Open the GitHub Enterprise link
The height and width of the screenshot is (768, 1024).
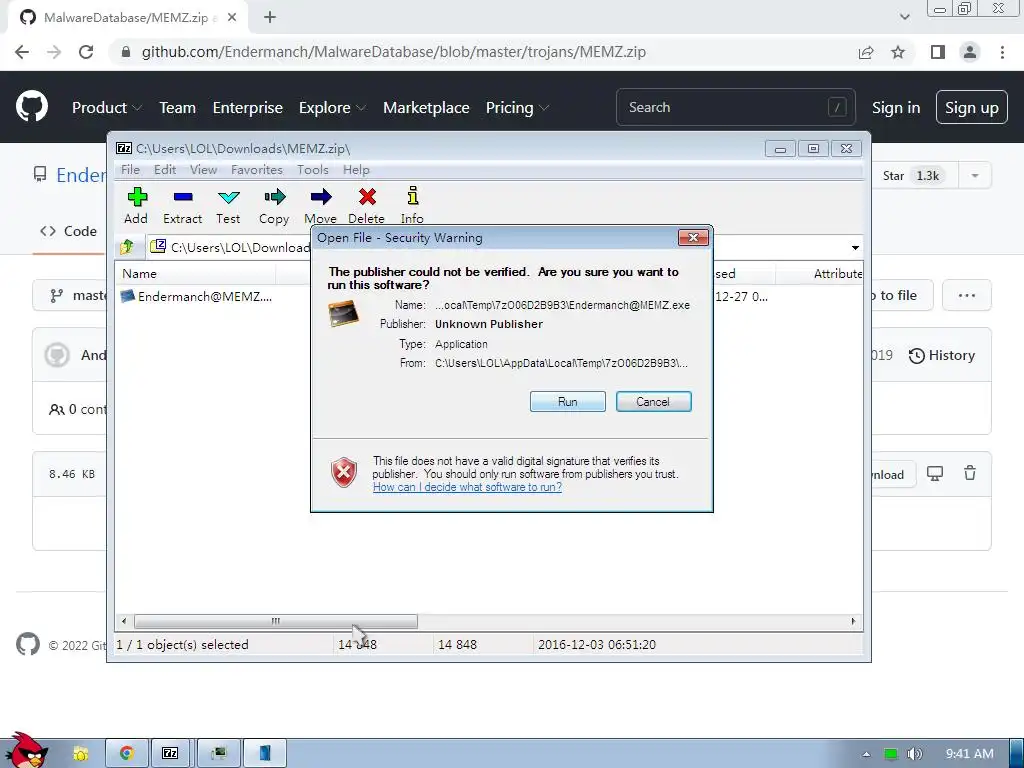pos(248,108)
